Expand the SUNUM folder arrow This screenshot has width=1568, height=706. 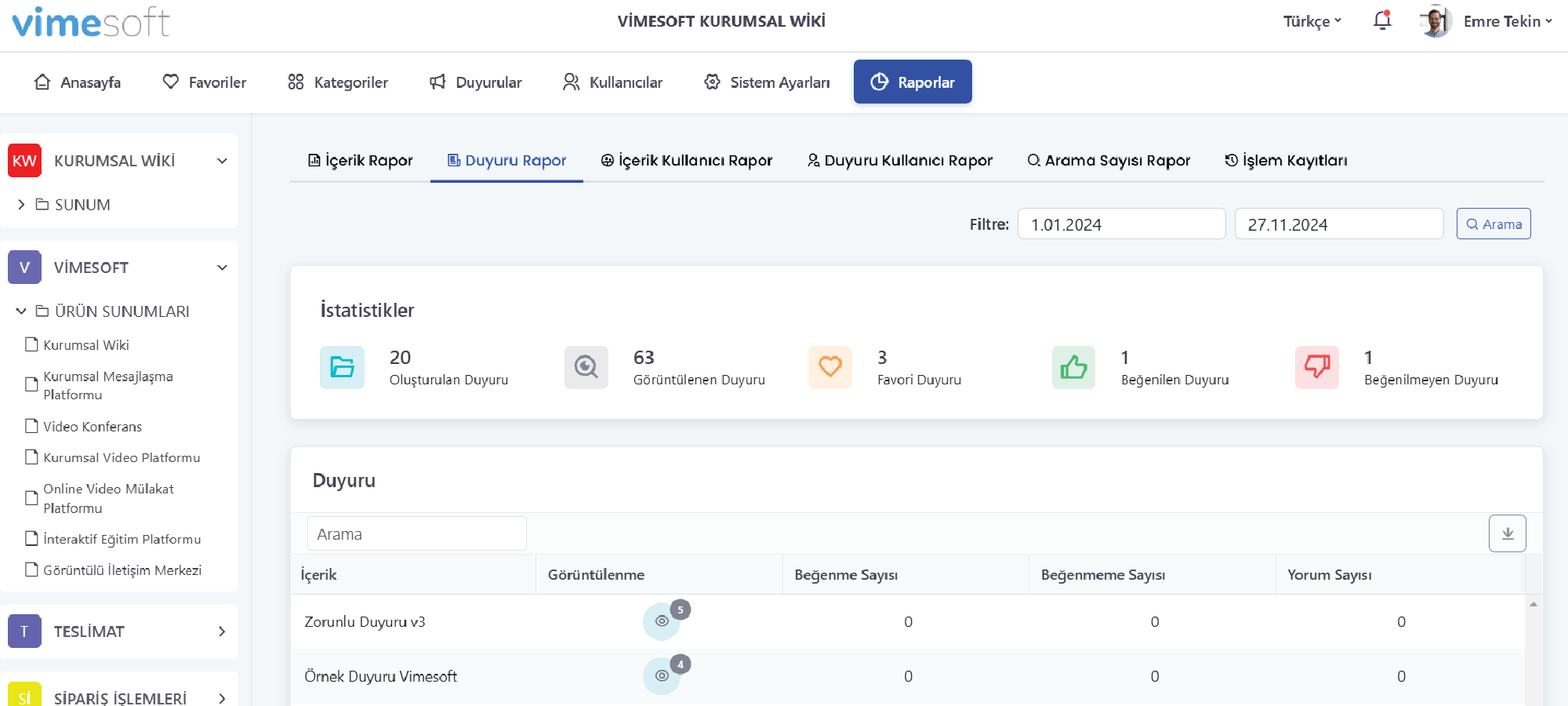tap(21, 205)
